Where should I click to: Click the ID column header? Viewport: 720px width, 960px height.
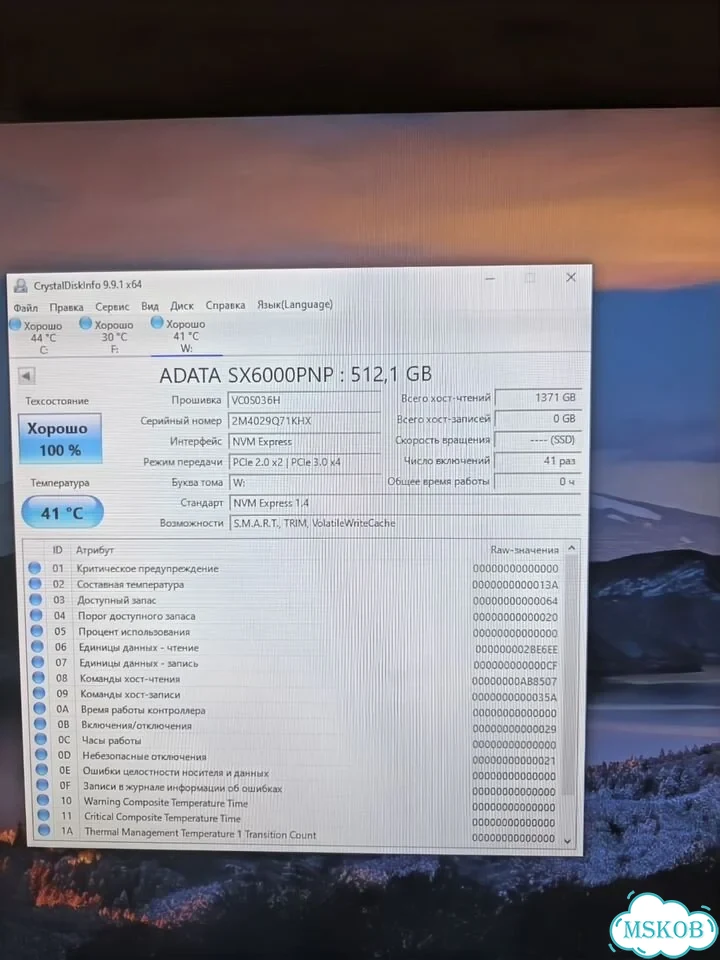57,550
